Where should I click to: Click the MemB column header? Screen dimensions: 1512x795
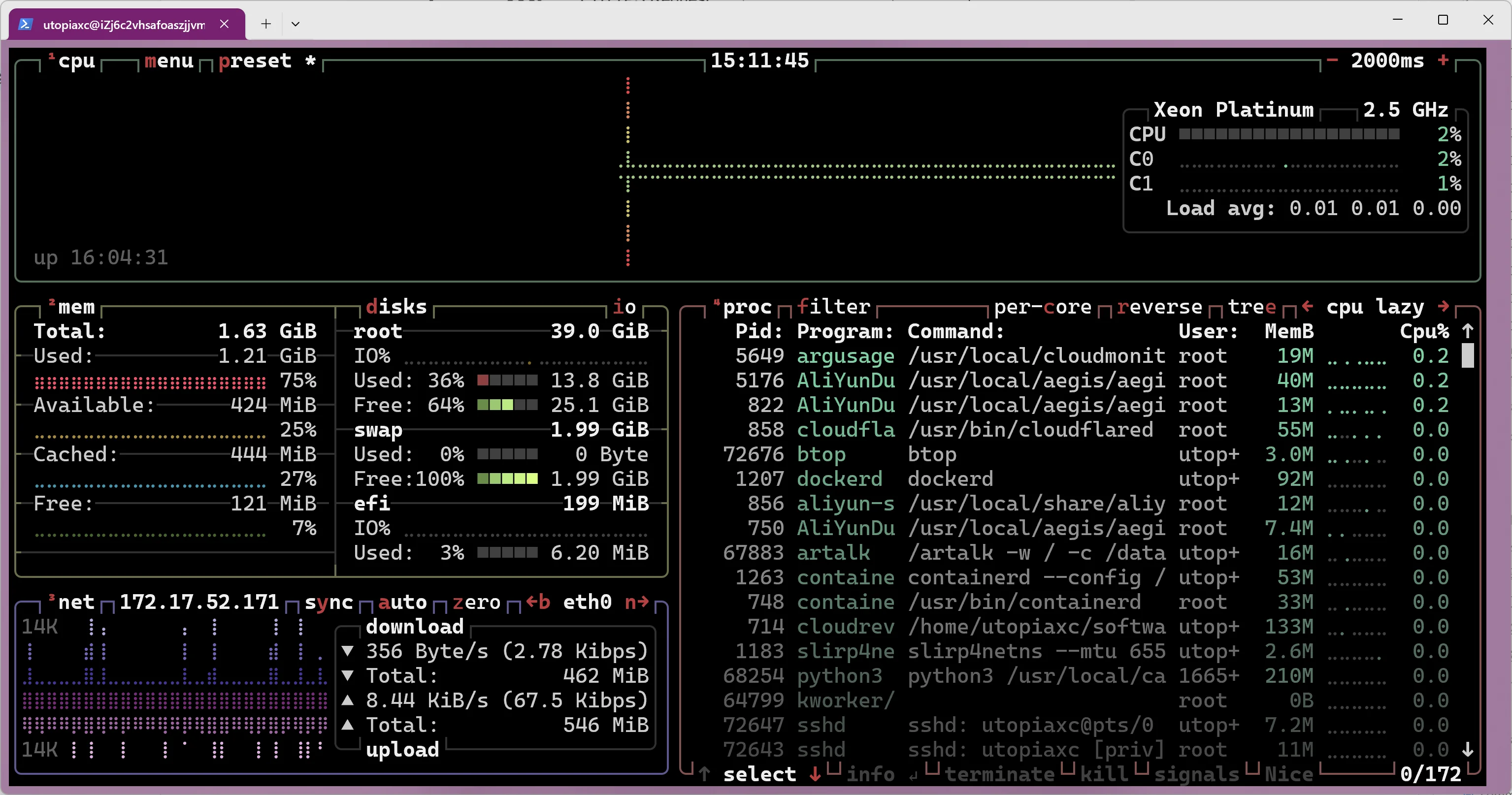tap(1289, 331)
